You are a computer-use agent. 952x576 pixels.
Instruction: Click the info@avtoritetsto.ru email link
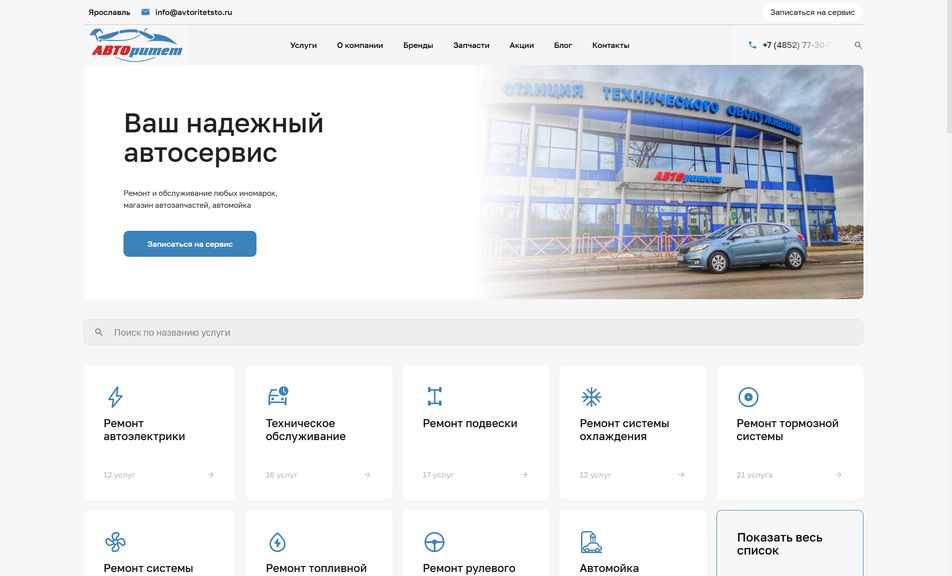[x=194, y=12]
